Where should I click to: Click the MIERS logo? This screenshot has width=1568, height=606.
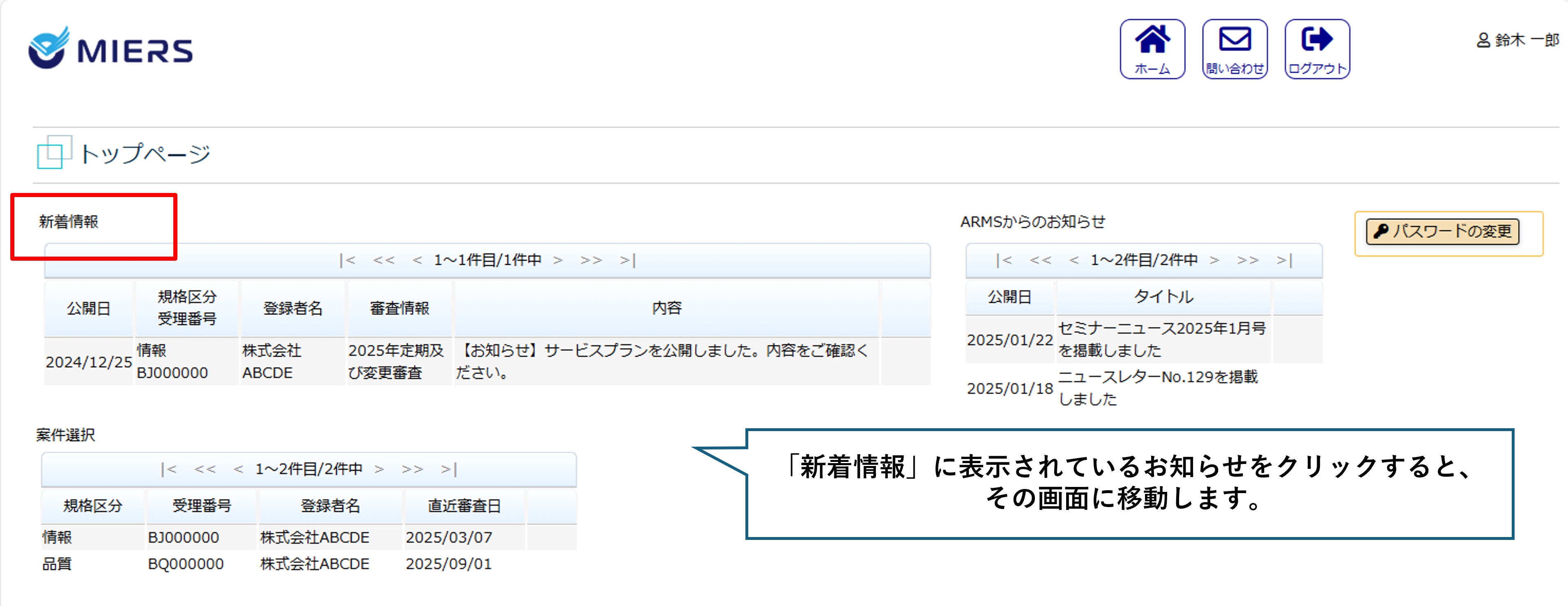pos(111,49)
